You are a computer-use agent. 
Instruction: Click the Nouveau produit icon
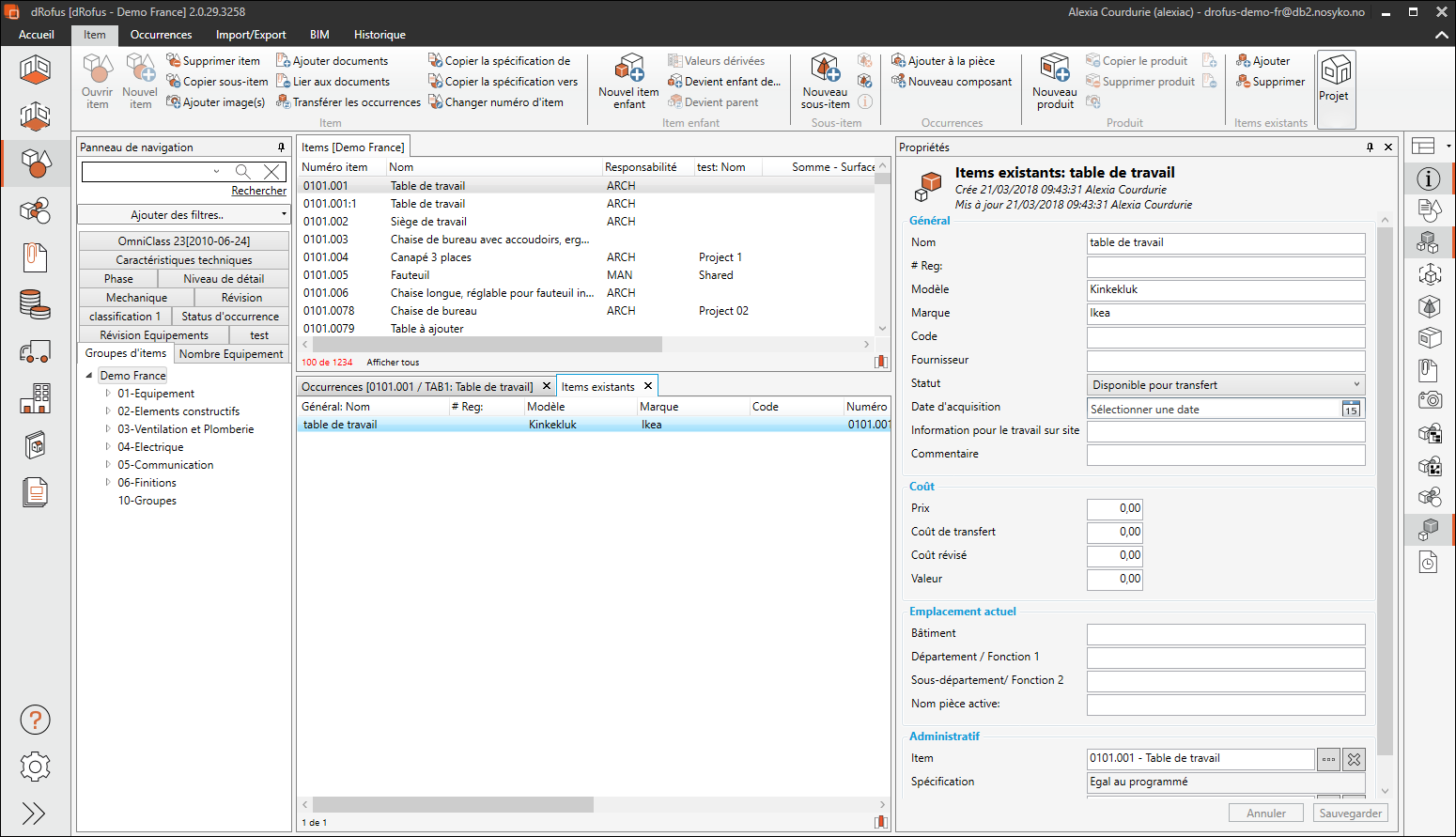point(1054,70)
